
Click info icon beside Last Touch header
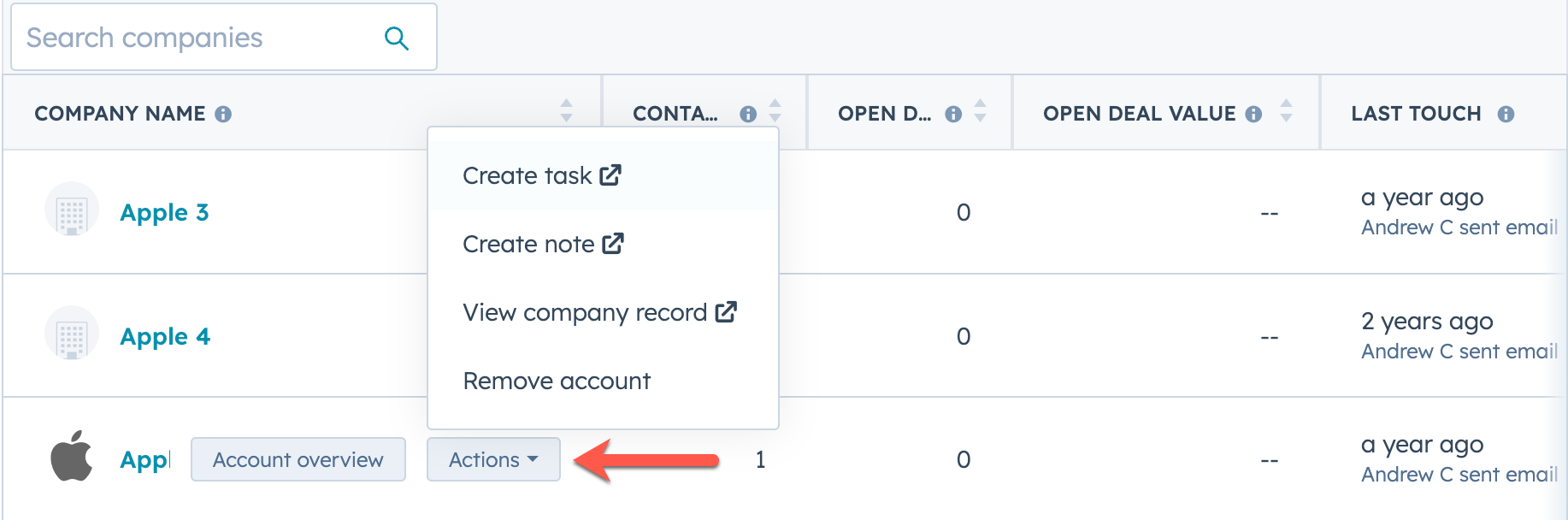pyautogui.click(x=1506, y=114)
